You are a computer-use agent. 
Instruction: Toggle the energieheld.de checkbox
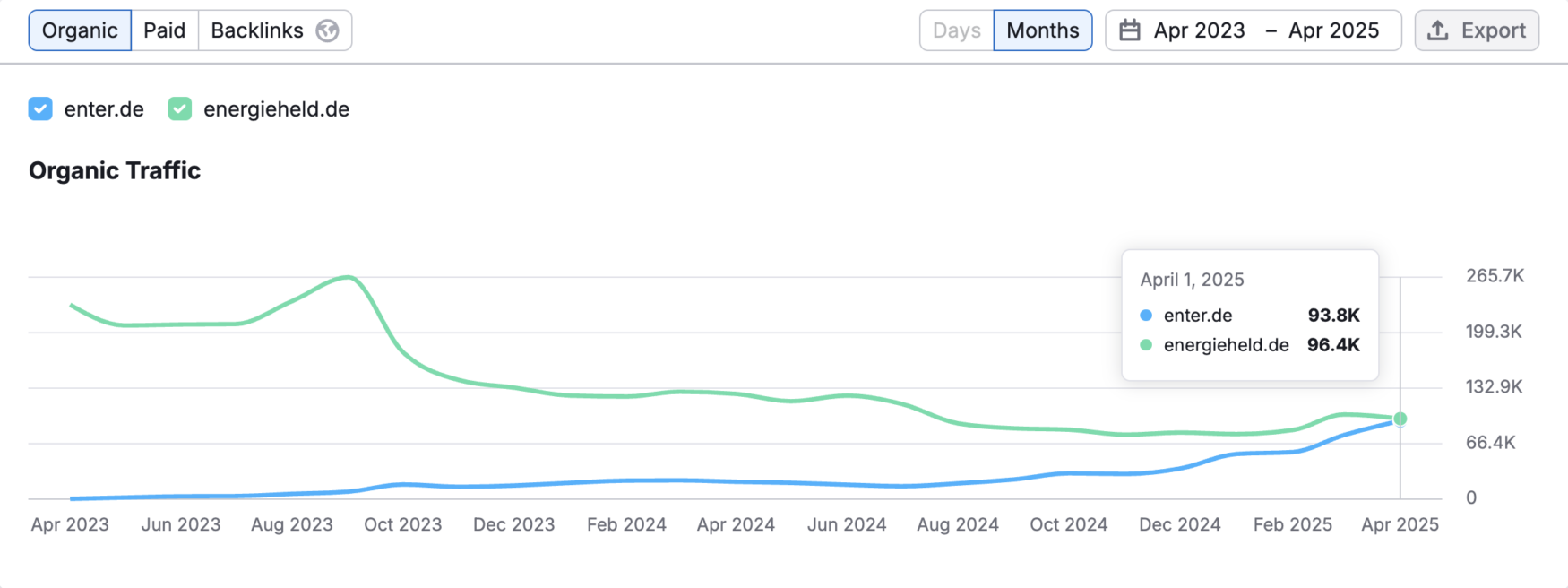[x=180, y=109]
